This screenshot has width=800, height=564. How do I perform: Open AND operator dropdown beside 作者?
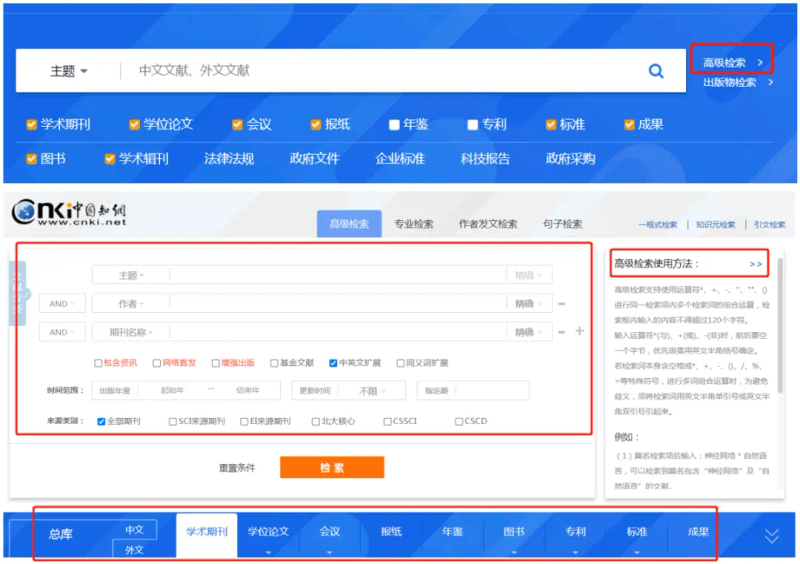click(x=62, y=304)
